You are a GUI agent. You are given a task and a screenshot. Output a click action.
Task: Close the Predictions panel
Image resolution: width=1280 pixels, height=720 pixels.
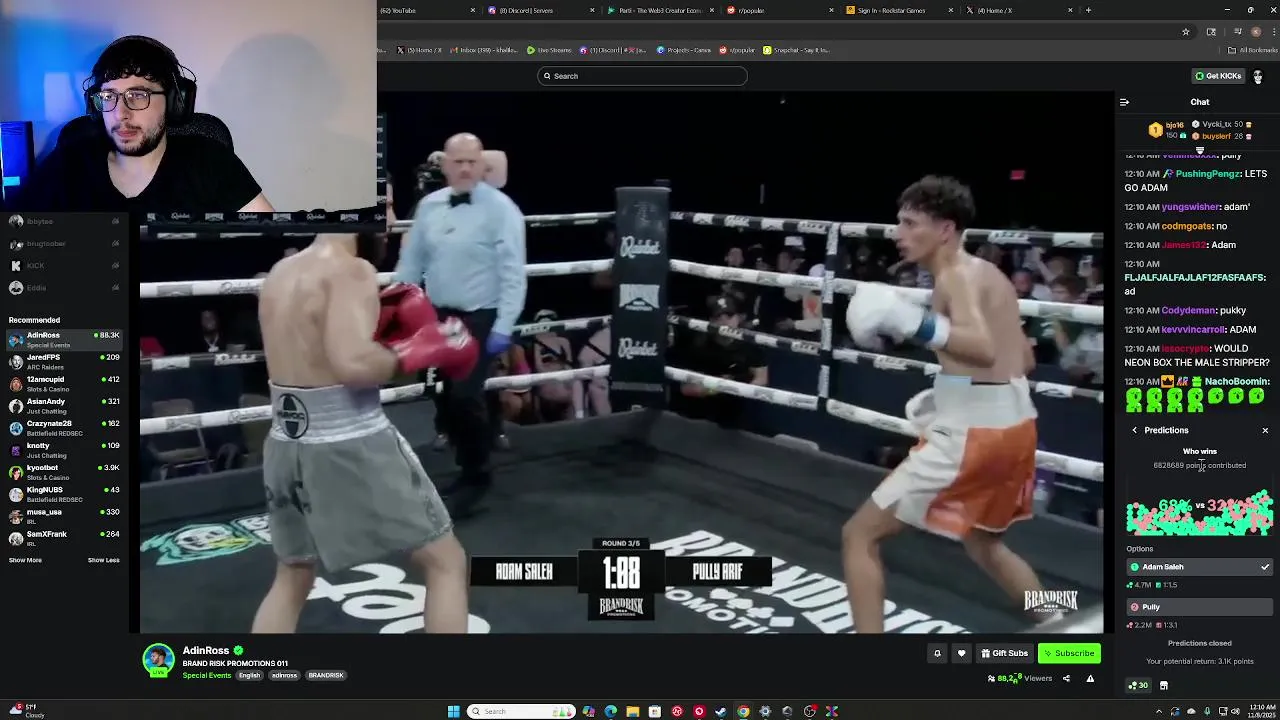[1265, 430]
